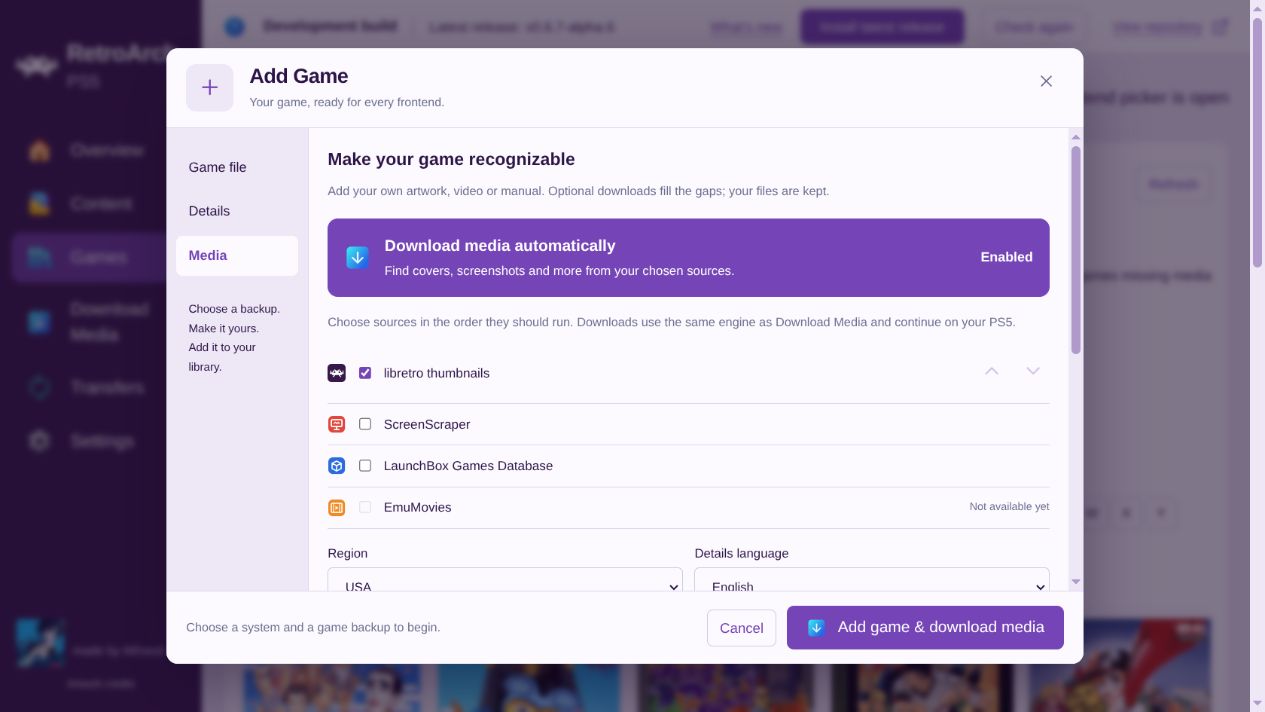Click the plus icon beside Add Game title
This screenshot has width=1265, height=712.
[x=210, y=88]
